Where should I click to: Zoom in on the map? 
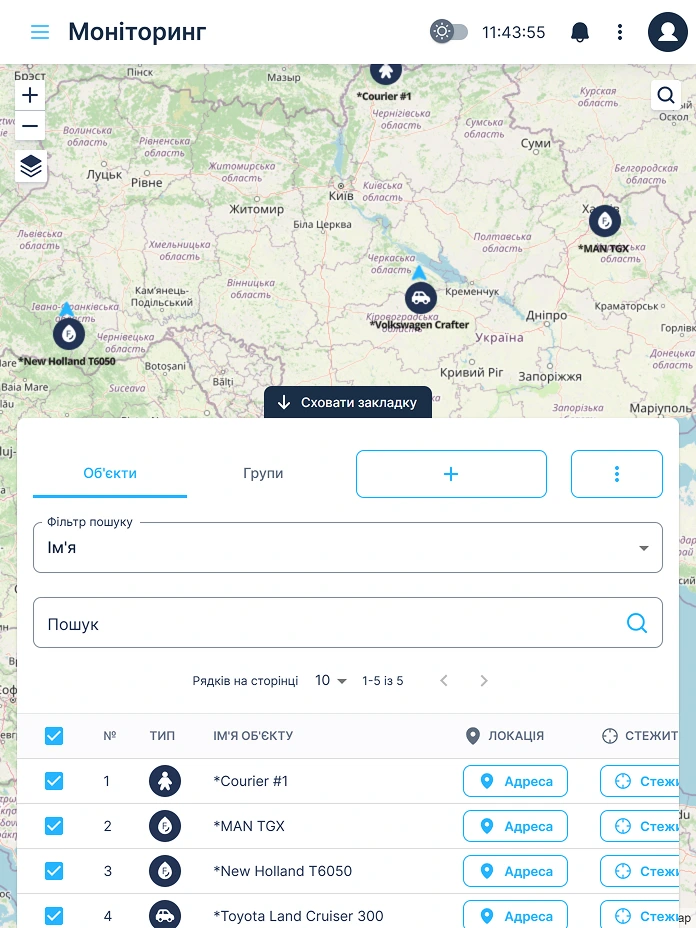(30, 96)
